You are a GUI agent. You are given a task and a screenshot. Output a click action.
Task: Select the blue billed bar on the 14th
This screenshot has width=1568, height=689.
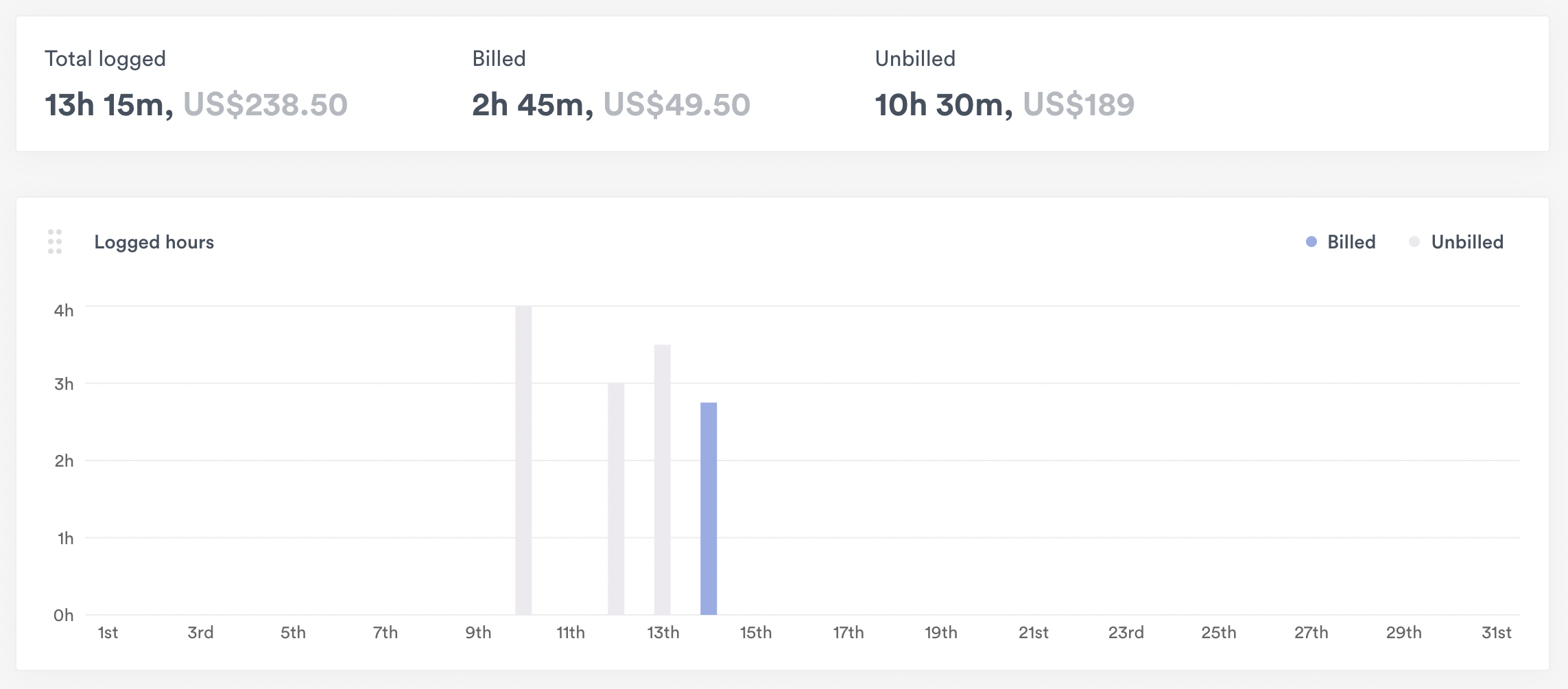pyautogui.click(x=709, y=508)
